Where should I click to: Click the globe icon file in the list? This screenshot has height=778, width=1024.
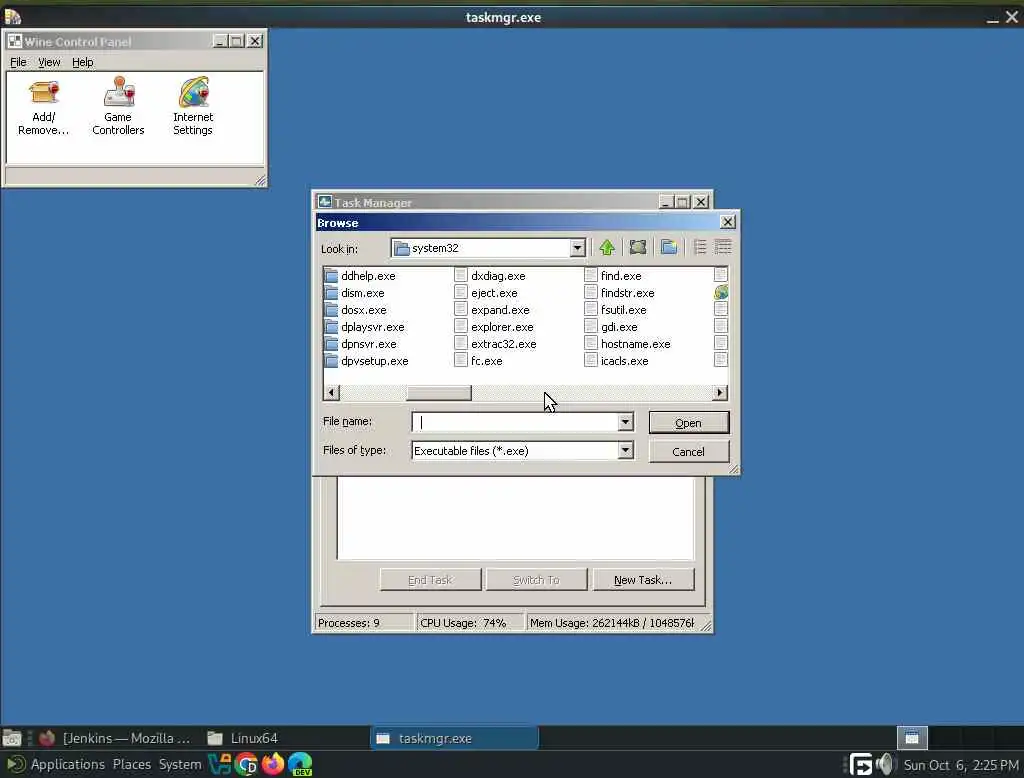pos(721,293)
